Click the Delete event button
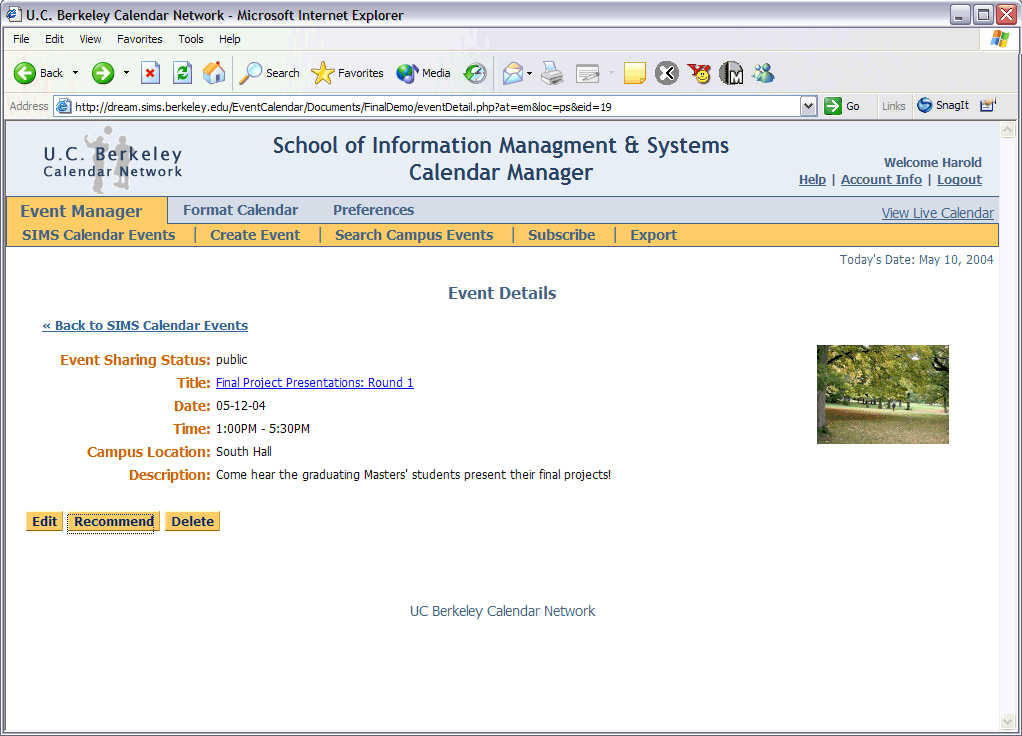The width and height of the screenshot is (1022, 736). click(x=192, y=522)
